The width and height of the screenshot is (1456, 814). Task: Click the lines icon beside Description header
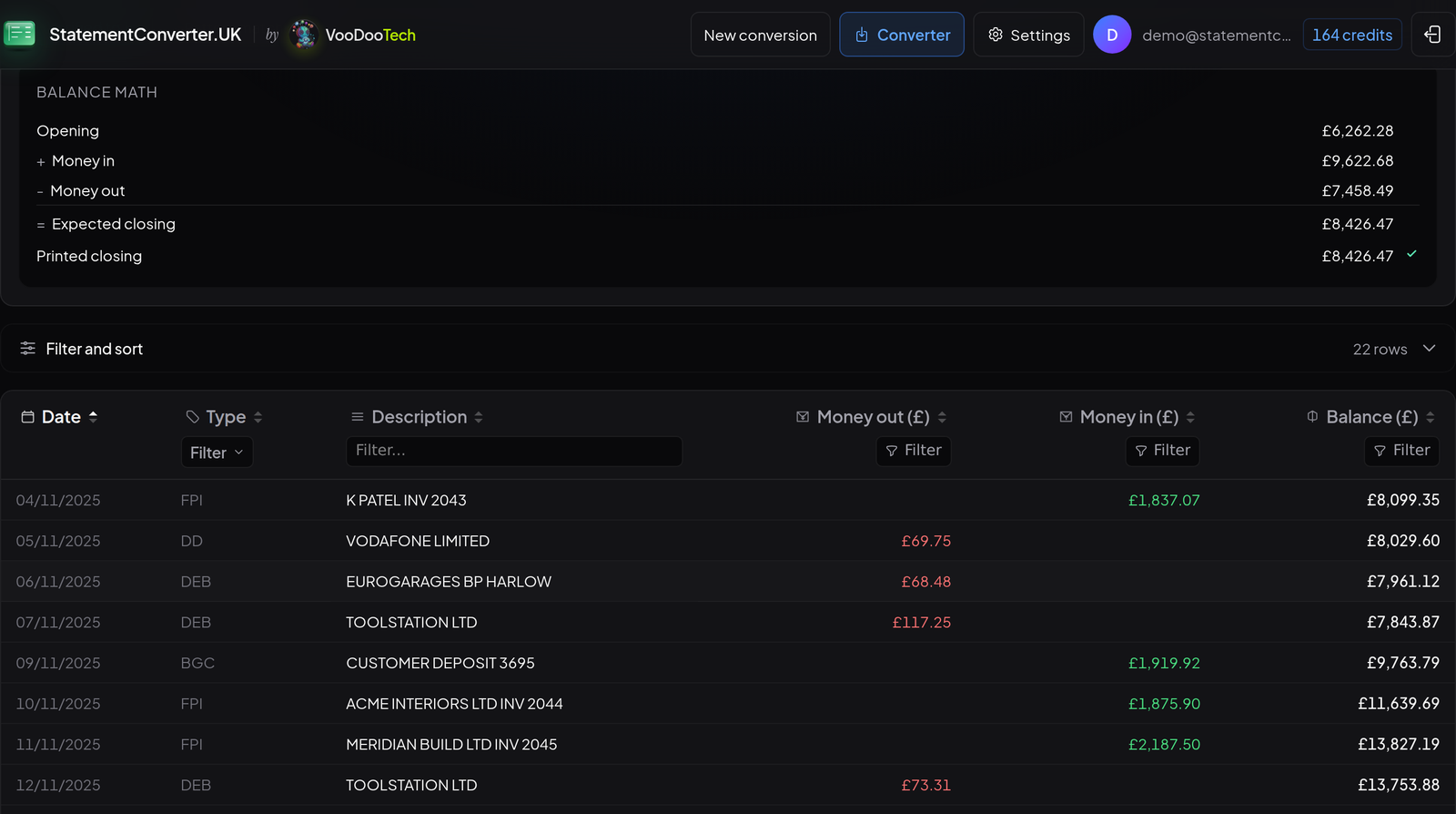358,417
